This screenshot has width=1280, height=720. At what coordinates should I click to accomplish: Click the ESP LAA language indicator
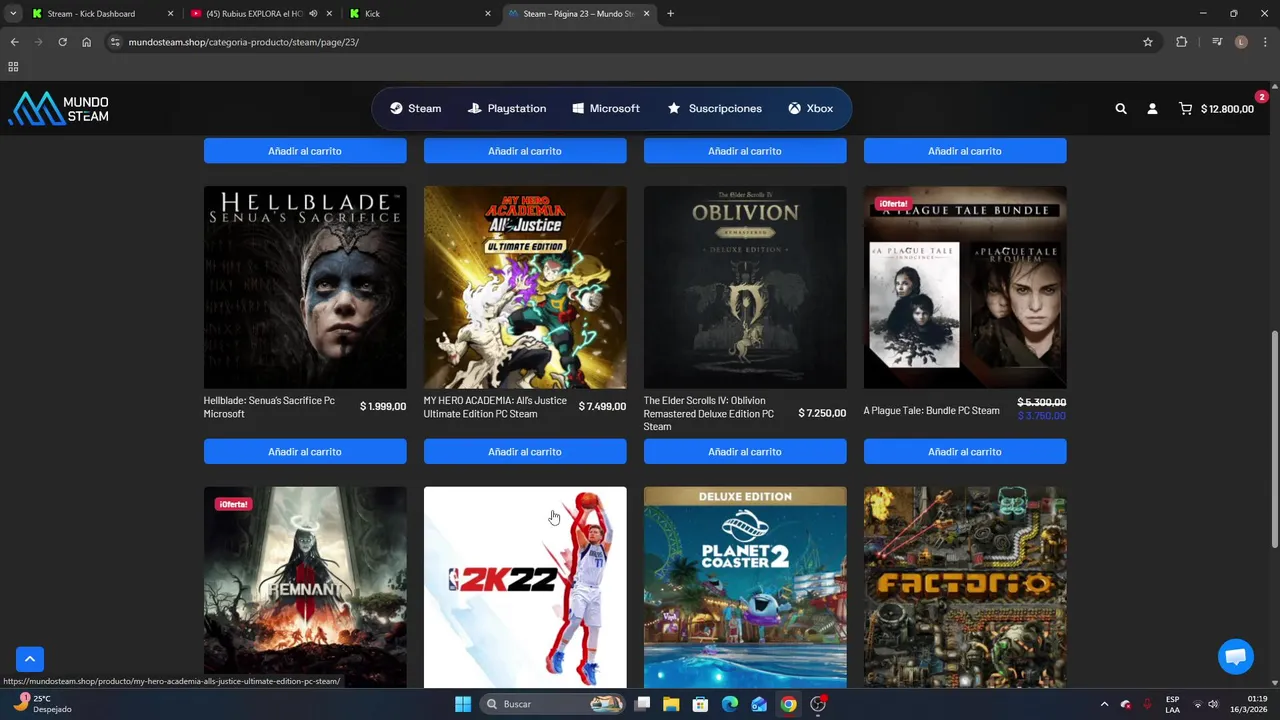point(1172,704)
